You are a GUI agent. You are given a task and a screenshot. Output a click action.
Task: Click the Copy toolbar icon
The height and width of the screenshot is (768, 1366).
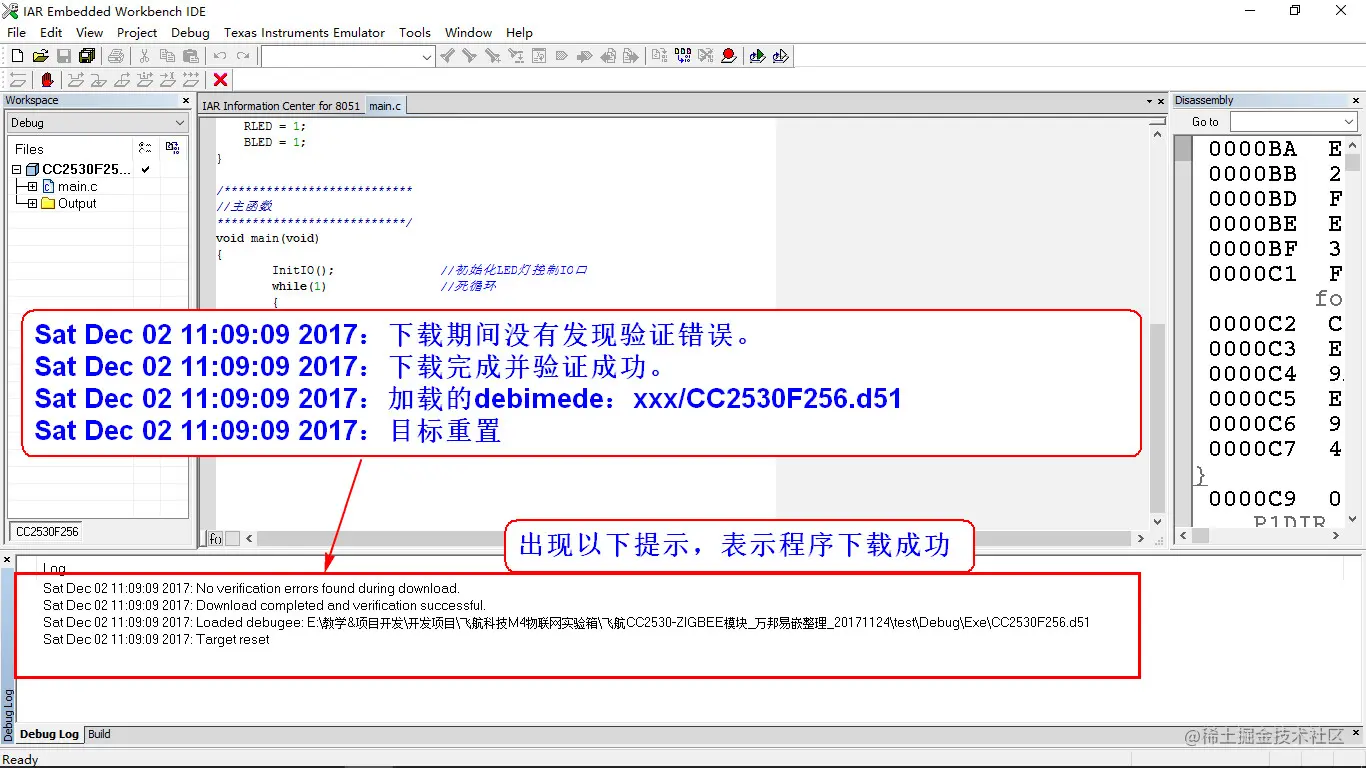(167, 56)
